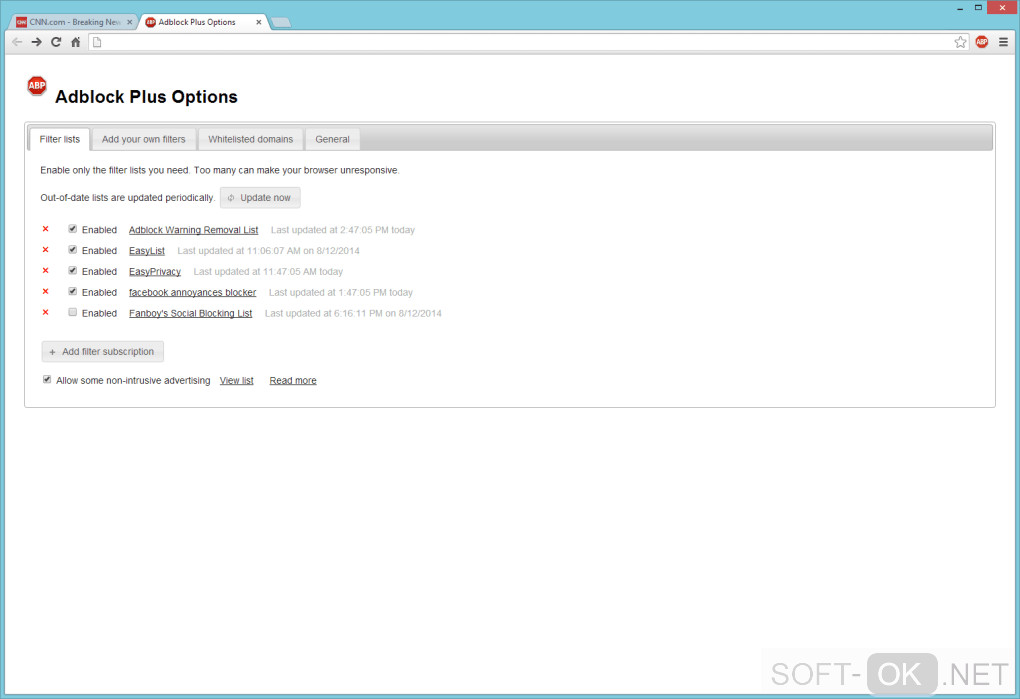Click Add filter subscription button
Image resolution: width=1020 pixels, height=699 pixels.
[103, 352]
